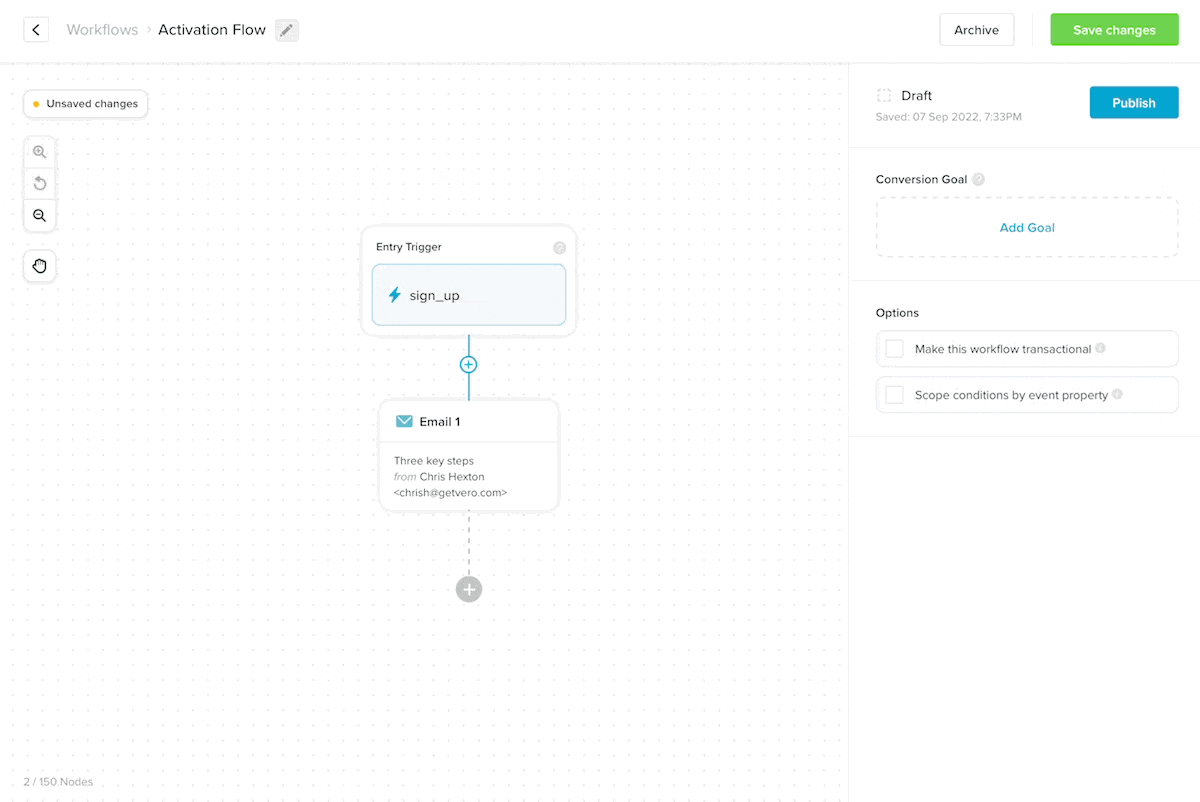Click the 2/150 Nodes counter
The image size is (1200, 802).
[x=57, y=781]
